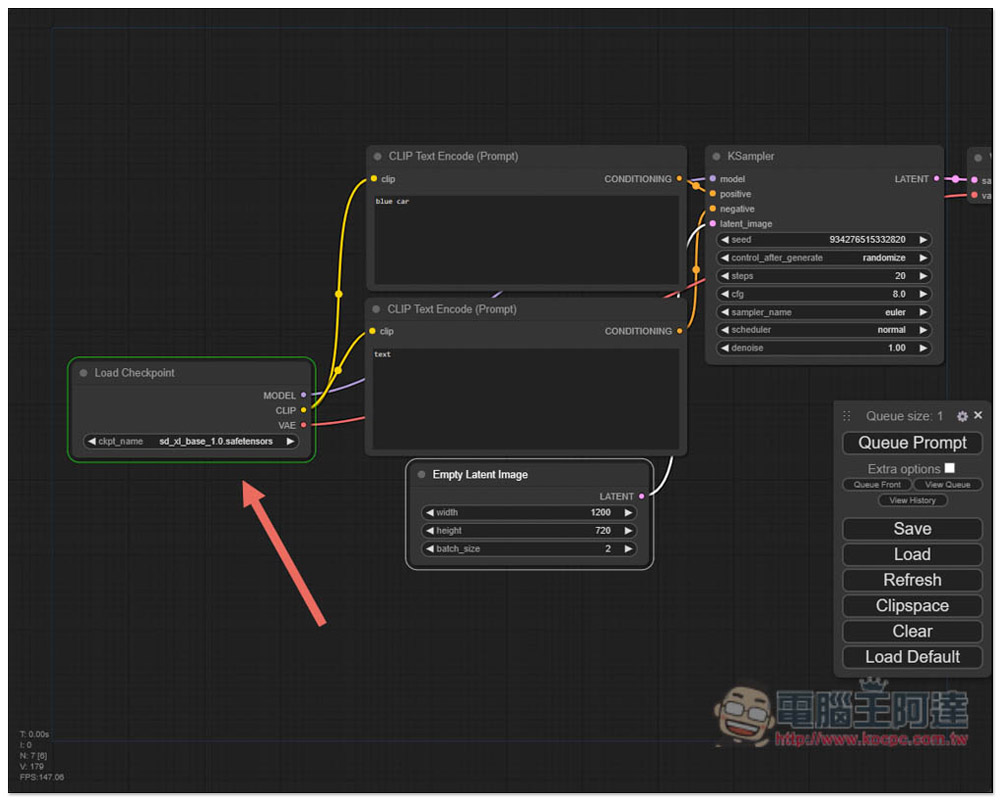Open Clipspace

[x=912, y=606]
